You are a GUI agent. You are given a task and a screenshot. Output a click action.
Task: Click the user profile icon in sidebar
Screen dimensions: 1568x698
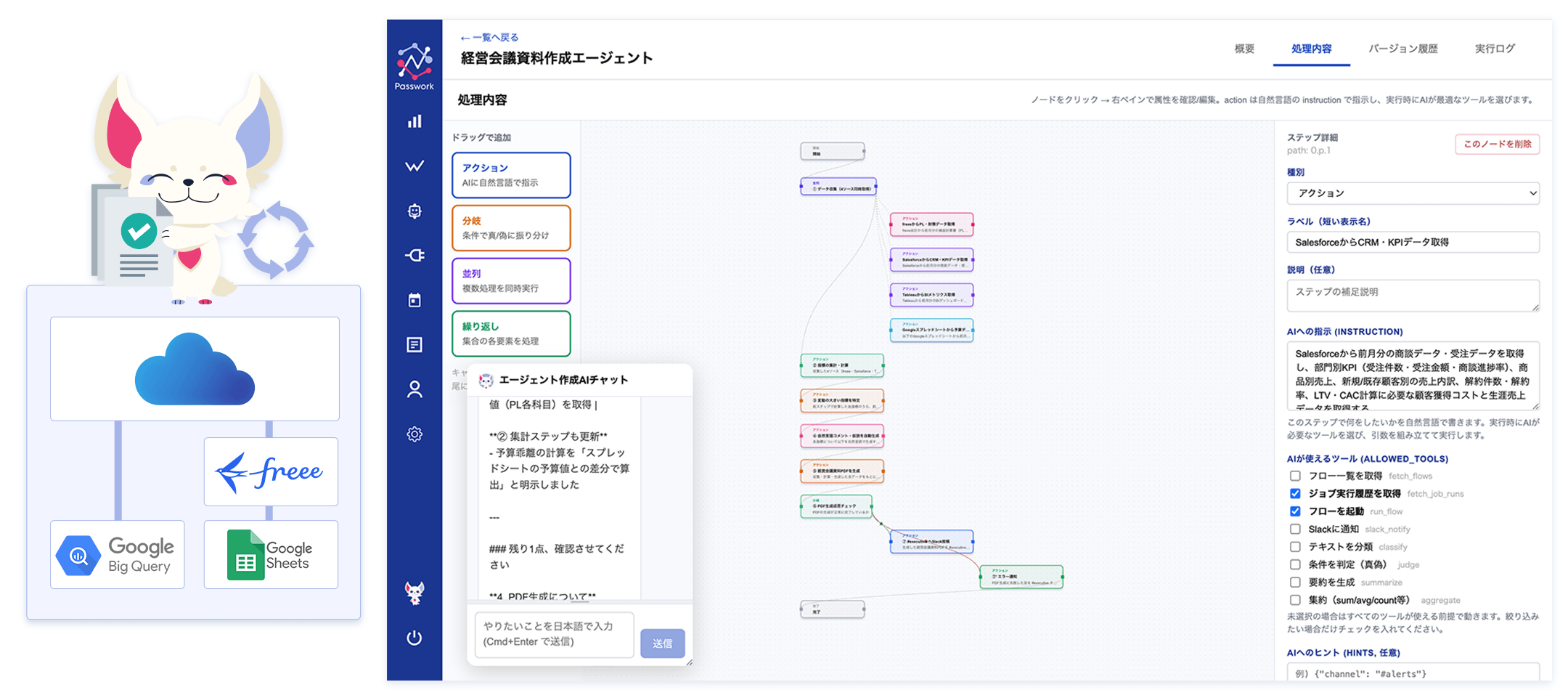point(415,390)
